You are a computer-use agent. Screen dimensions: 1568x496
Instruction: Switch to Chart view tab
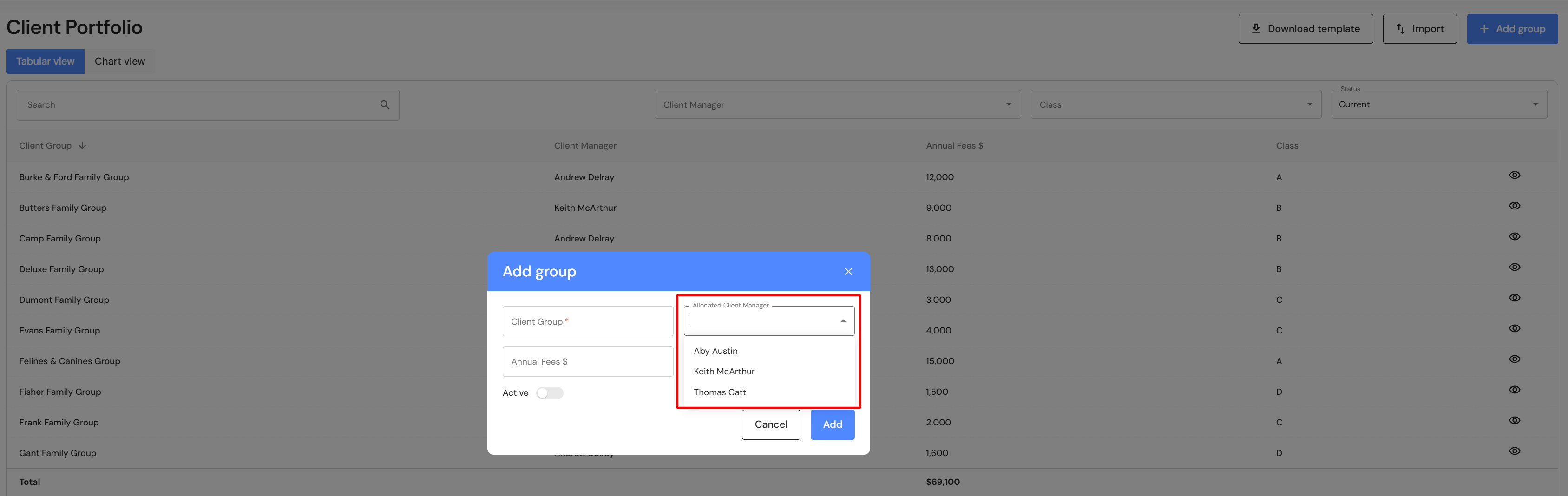coord(119,61)
